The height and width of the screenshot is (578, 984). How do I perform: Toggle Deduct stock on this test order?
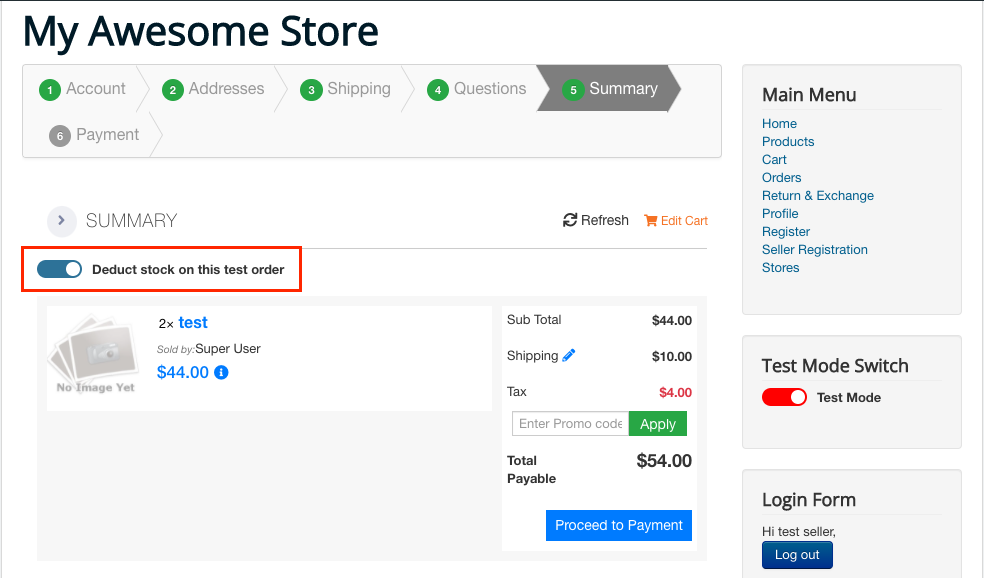coord(59,269)
